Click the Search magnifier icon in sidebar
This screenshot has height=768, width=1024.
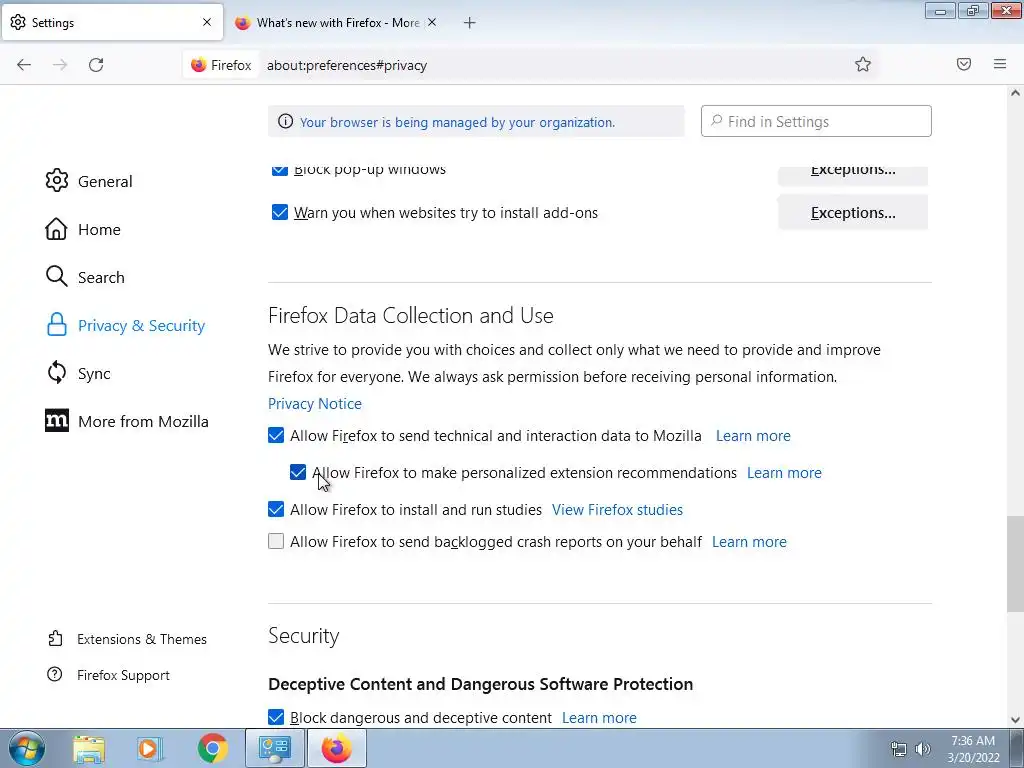[x=57, y=277]
